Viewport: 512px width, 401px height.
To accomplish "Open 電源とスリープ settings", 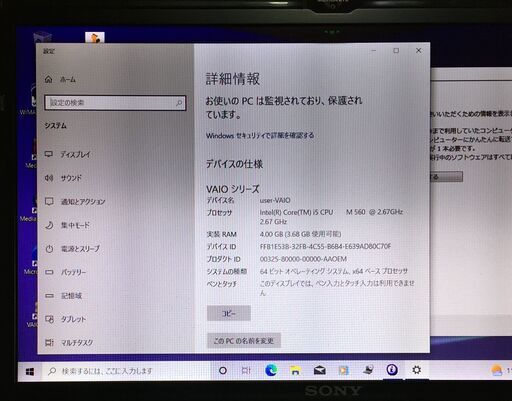I will pos(80,249).
